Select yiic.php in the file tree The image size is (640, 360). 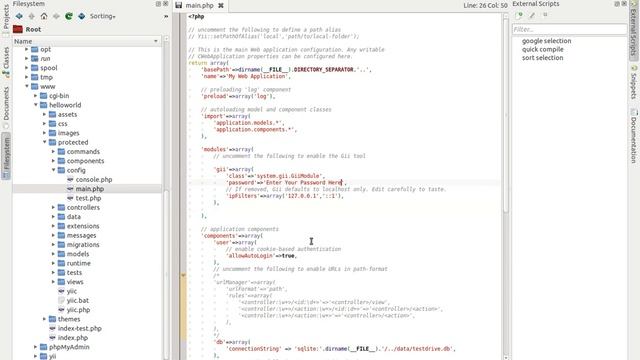78,310
